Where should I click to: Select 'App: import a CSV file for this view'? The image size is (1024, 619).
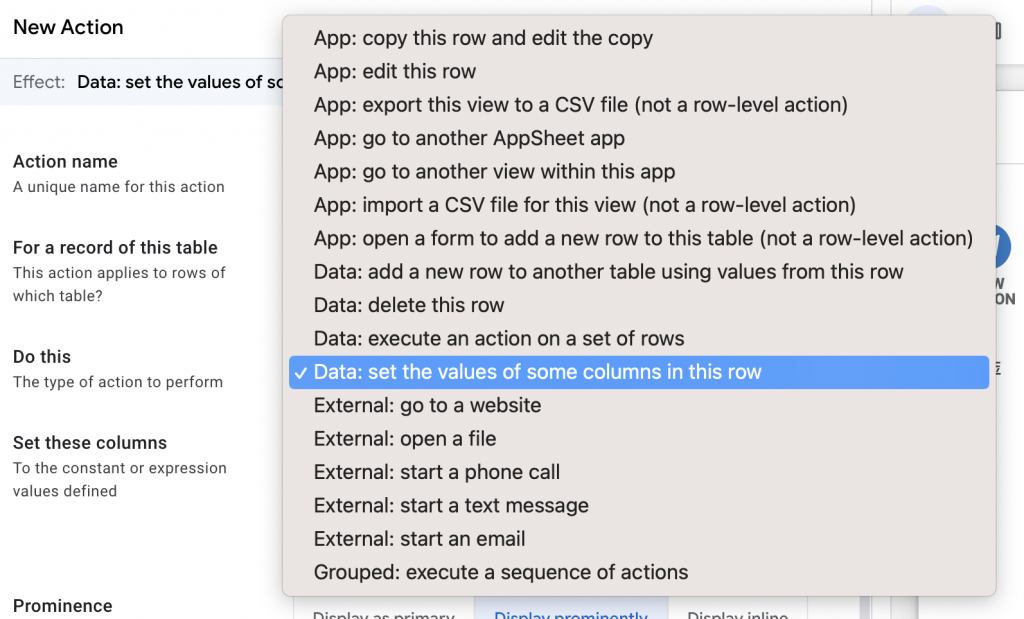coord(585,205)
